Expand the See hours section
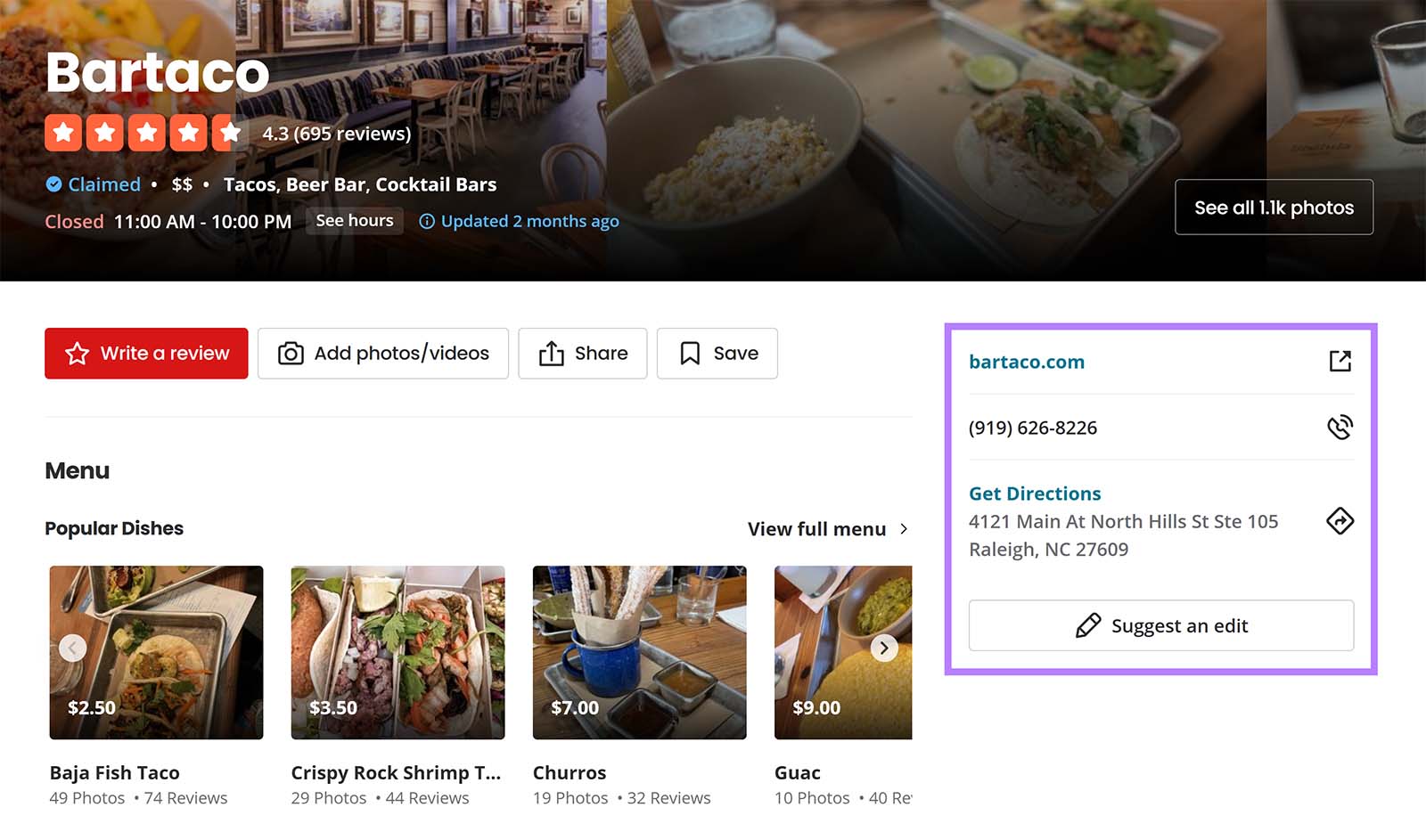The width and height of the screenshot is (1426, 840). point(354,220)
